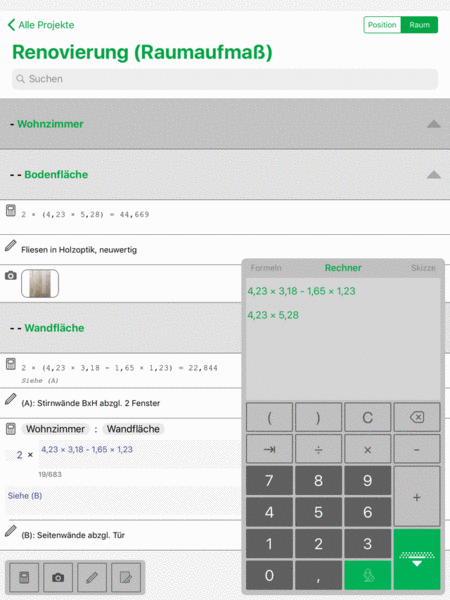Select the 4,23 × 5,28 history entry
This screenshot has height=600, width=450.
[273, 315]
